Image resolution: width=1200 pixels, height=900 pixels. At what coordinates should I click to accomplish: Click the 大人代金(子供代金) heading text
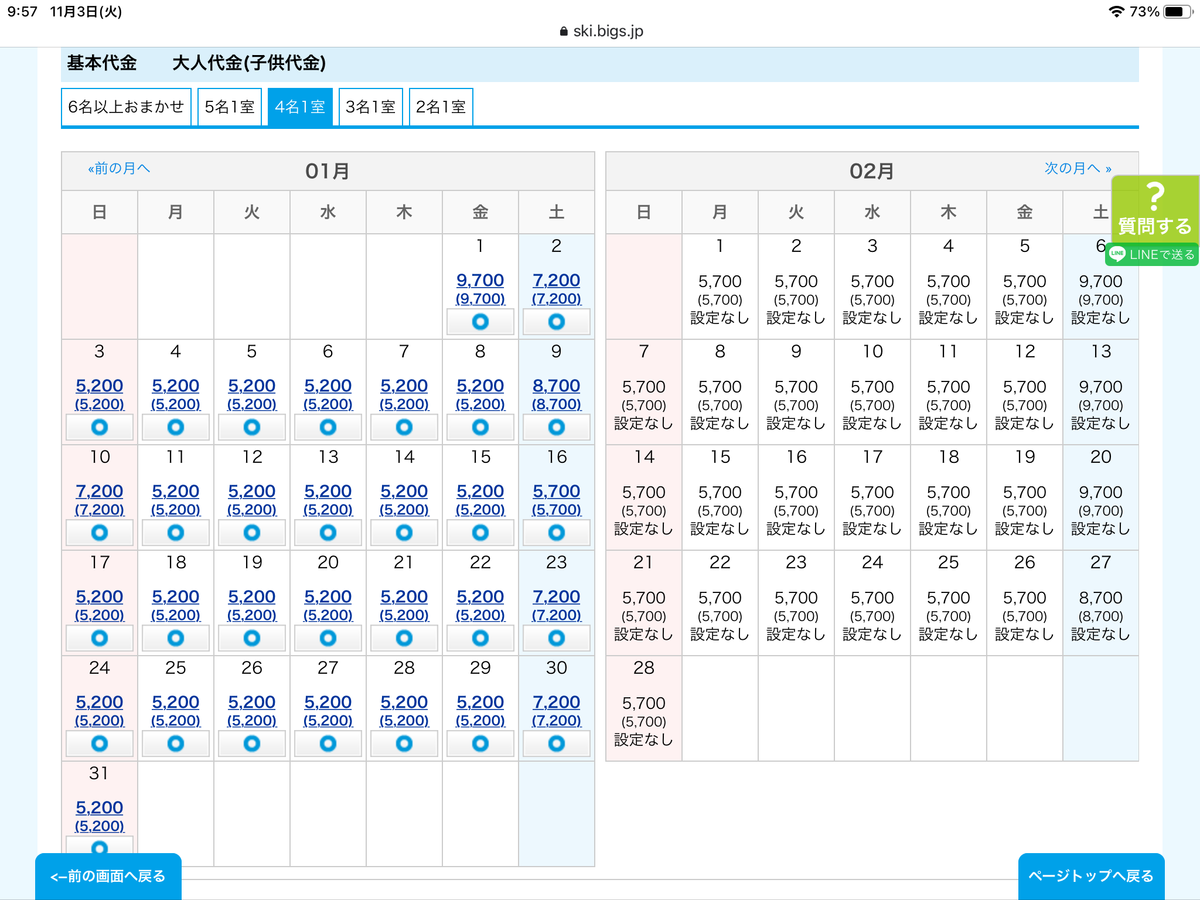(x=249, y=63)
